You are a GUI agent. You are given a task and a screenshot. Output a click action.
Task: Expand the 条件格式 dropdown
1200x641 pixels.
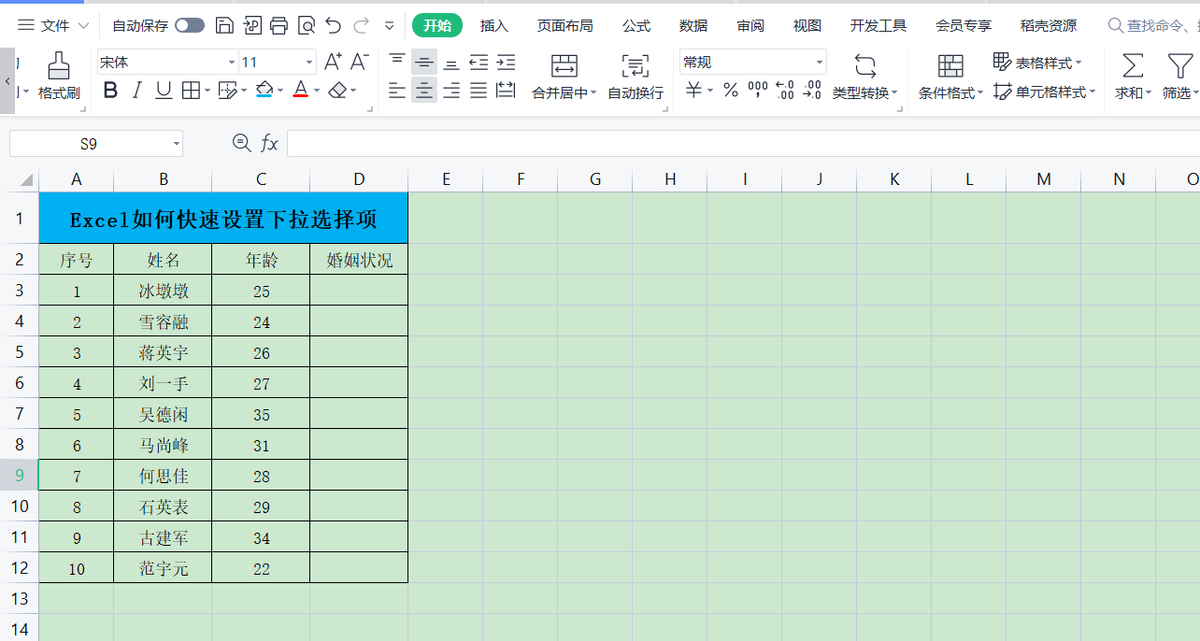981,93
